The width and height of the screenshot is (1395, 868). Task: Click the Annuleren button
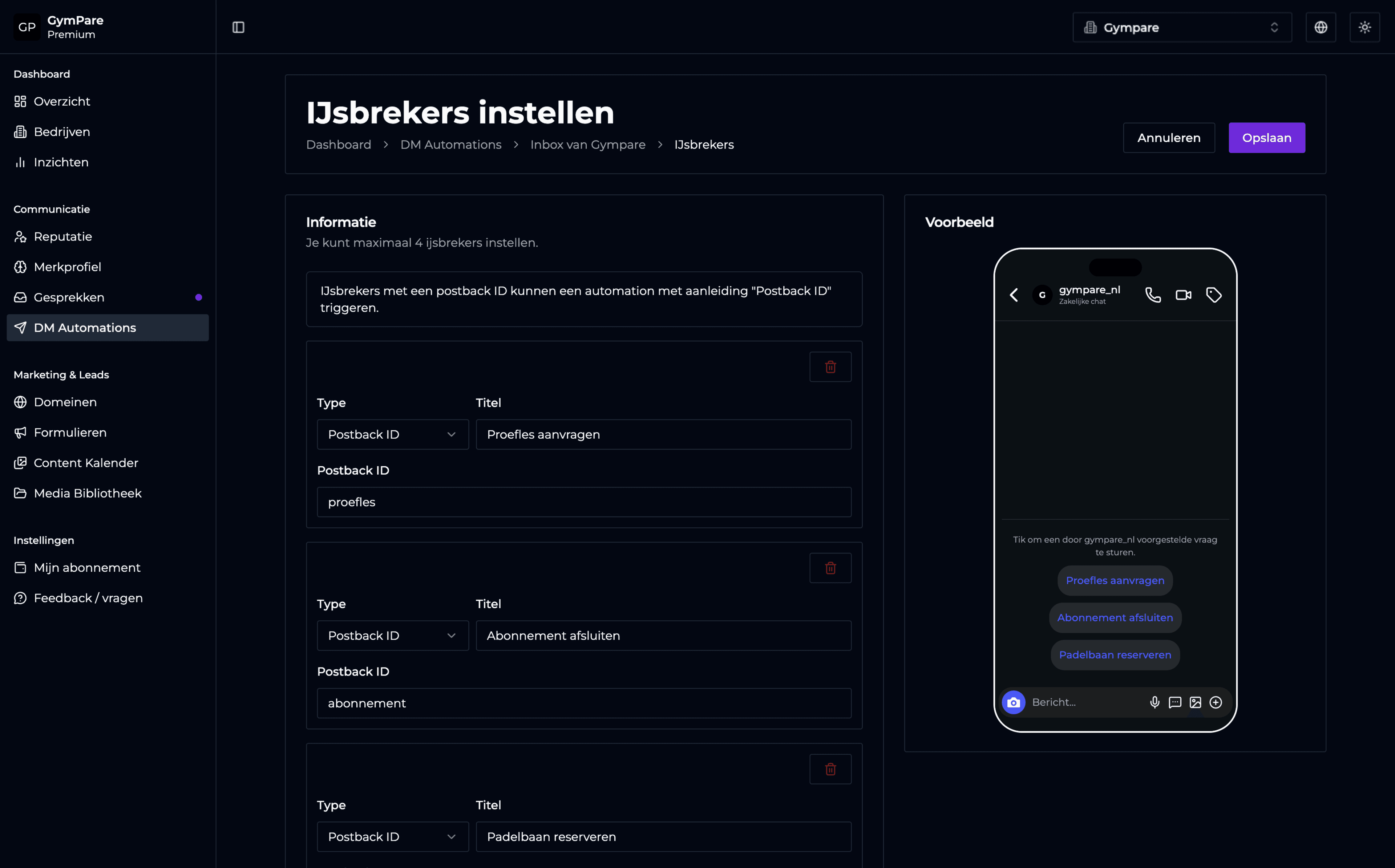tap(1168, 138)
